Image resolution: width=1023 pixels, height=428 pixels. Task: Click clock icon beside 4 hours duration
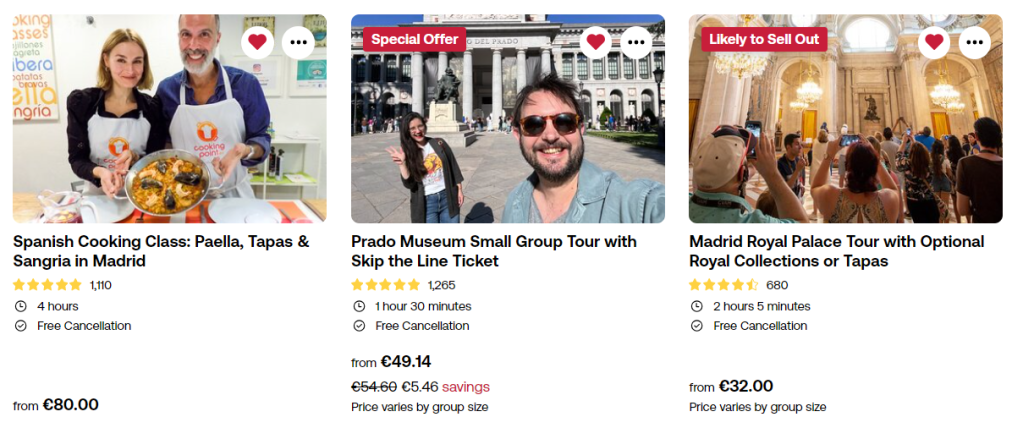coord(21,306)
